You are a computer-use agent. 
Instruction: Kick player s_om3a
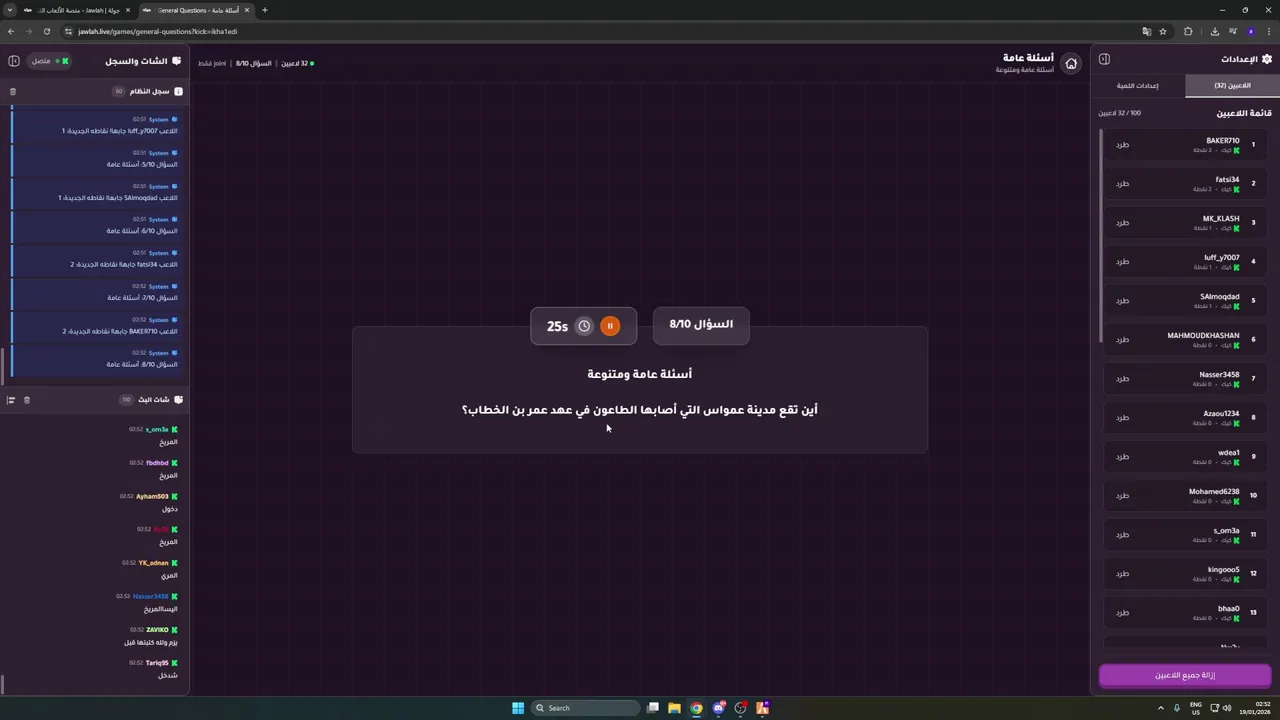(x=1122, y=535)
